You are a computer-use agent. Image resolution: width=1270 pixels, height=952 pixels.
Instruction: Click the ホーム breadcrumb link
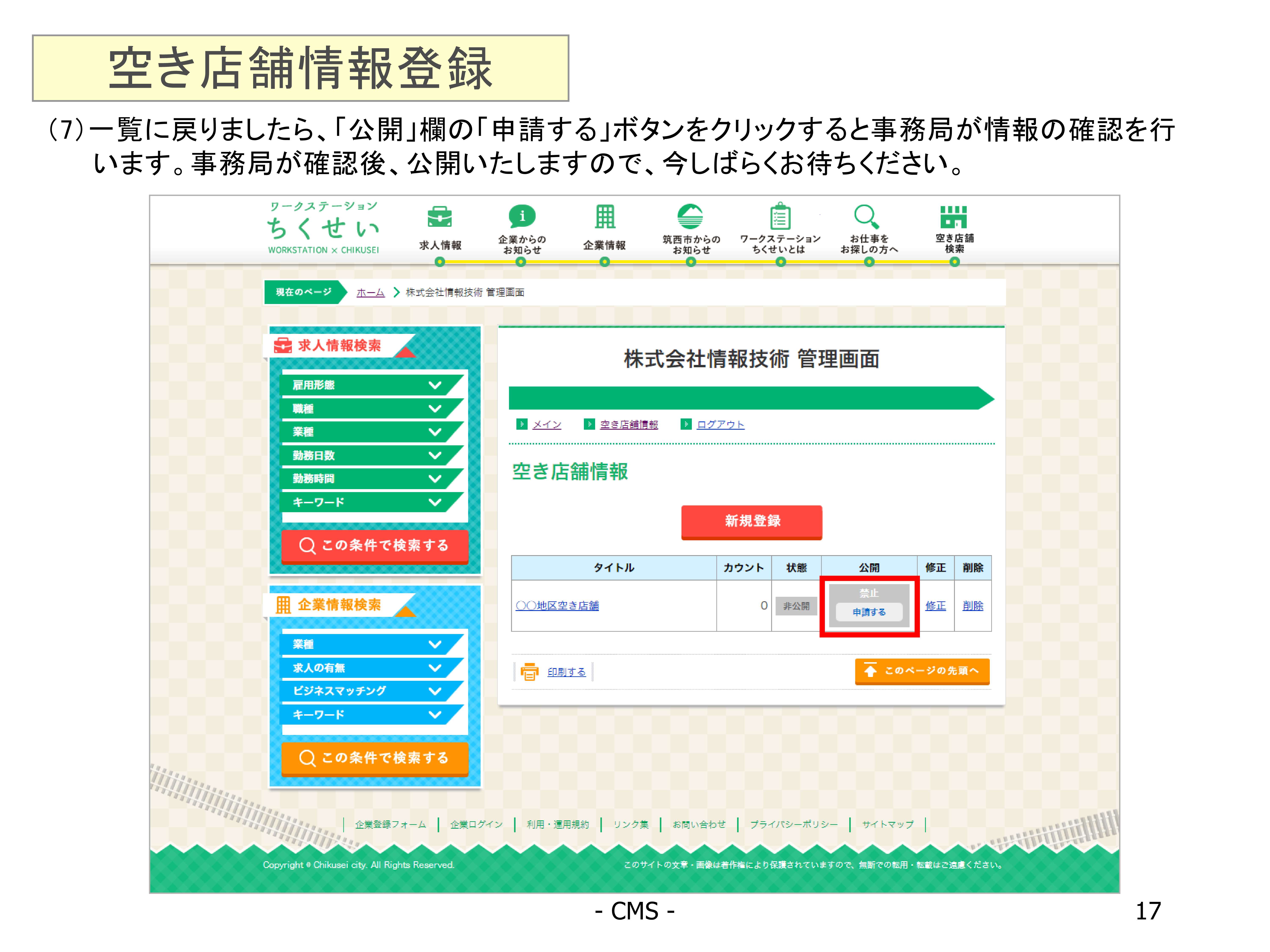[370, 292]
